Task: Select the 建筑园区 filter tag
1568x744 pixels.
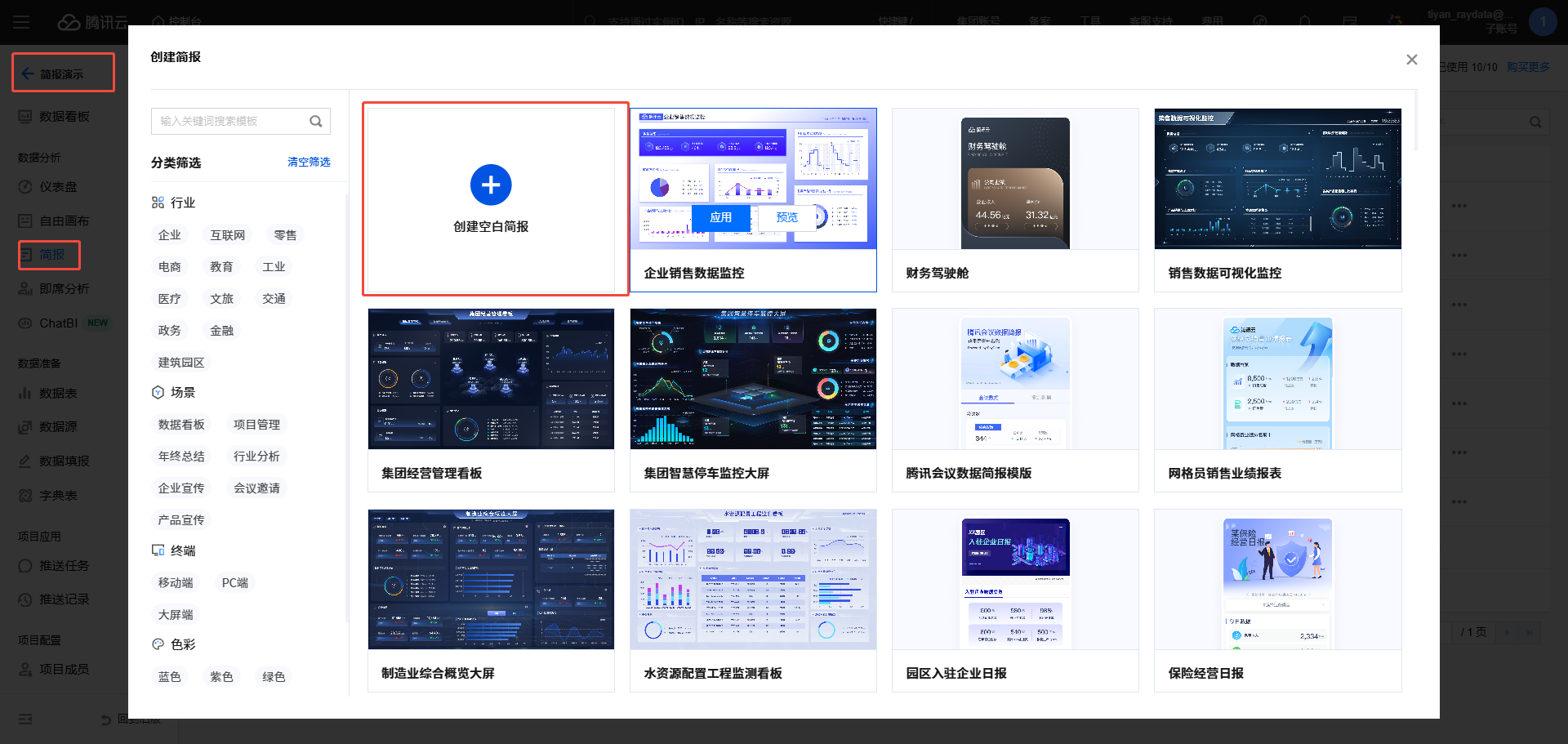Action: point(181,363)
